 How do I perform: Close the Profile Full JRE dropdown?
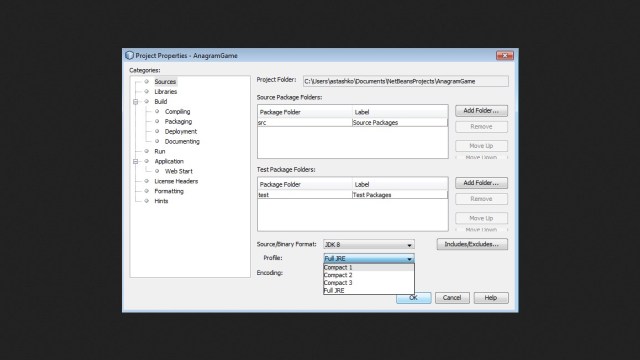[x=369, y=258]
